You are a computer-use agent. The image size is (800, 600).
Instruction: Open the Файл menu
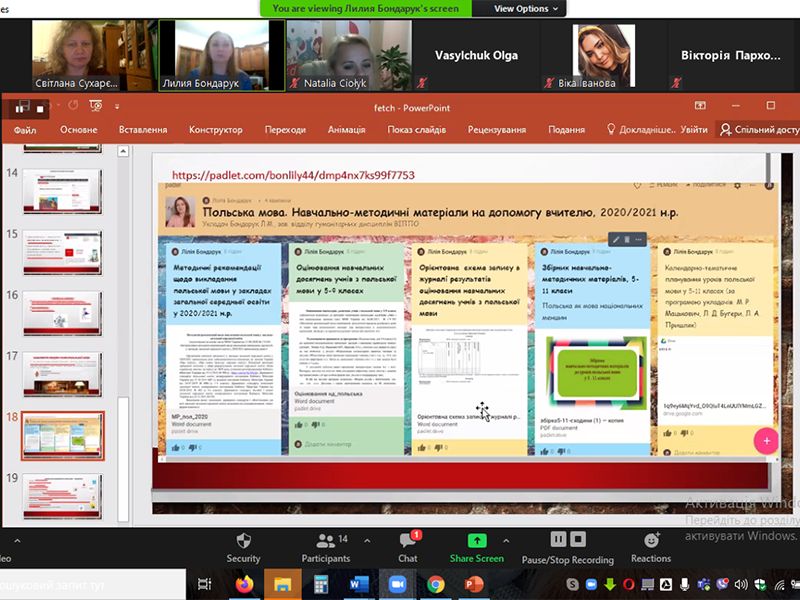coord(24,130)
